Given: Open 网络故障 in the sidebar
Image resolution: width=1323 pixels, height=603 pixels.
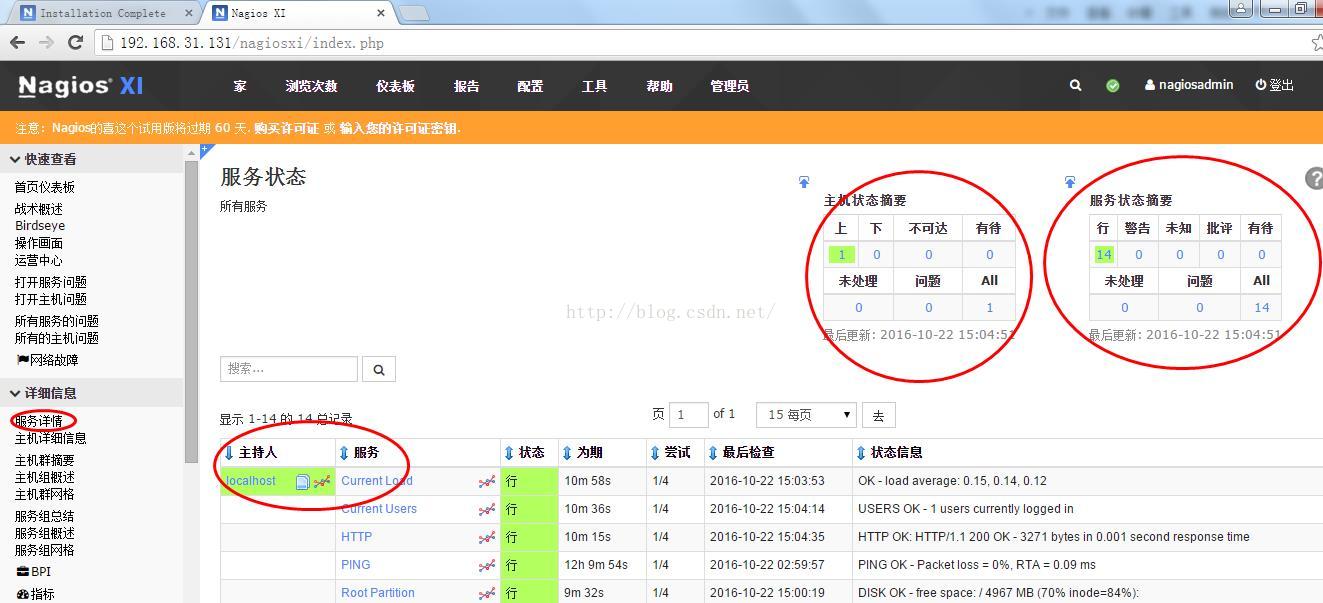Looking at the screenshot, I should pos(48,360).
